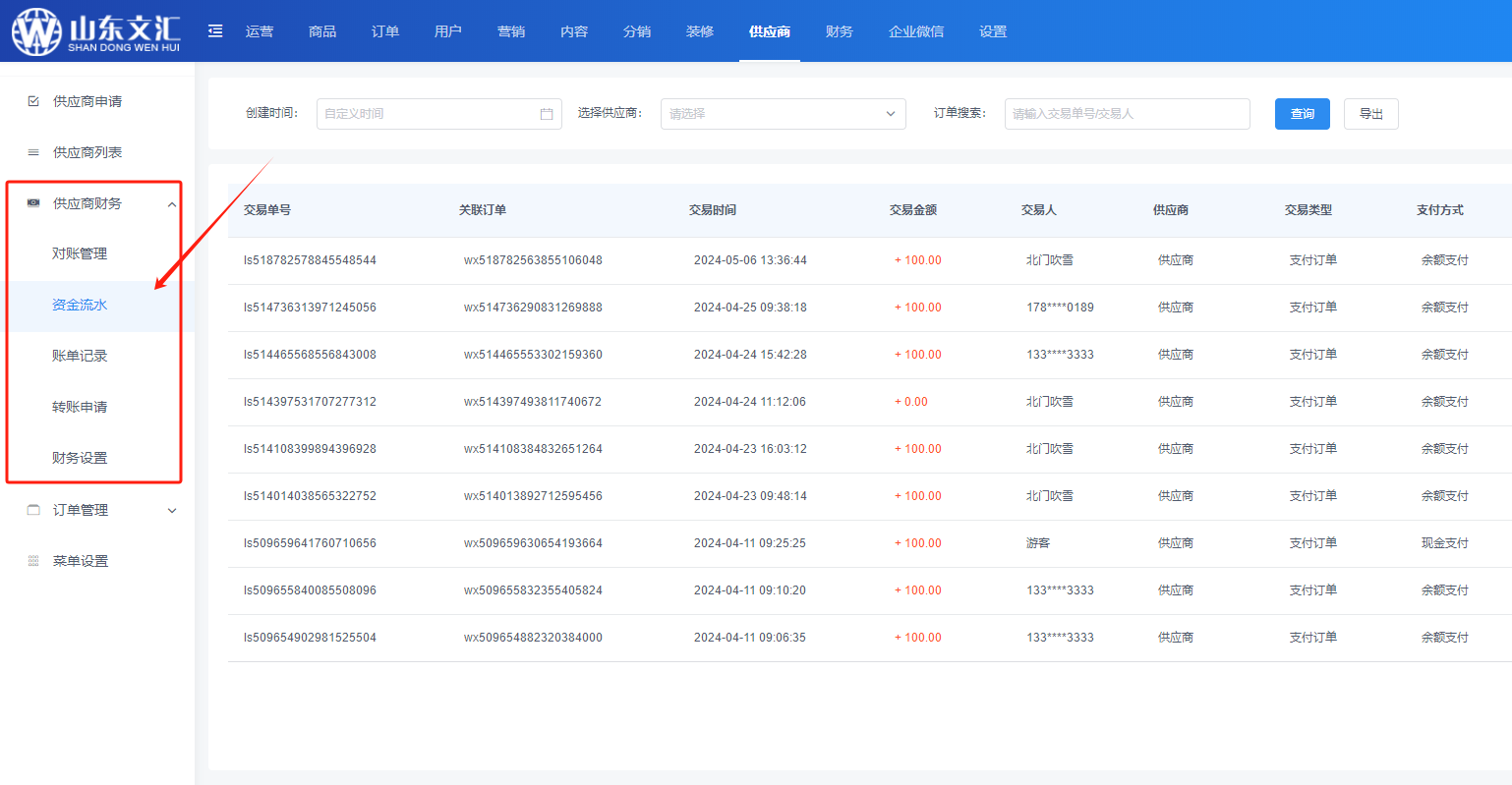The height and width of the screenshot is (785, 1512).
Task: Open the 选择供应商 dropdown
Action: click(783, 114)
